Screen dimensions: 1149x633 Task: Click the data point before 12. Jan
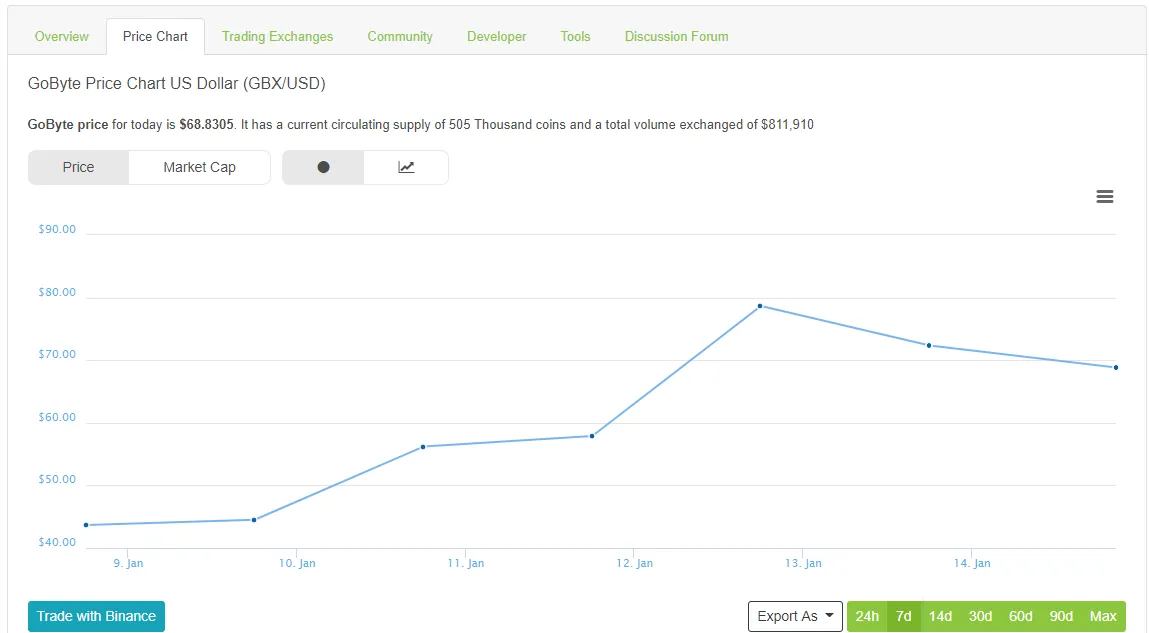tap(592, 437)
